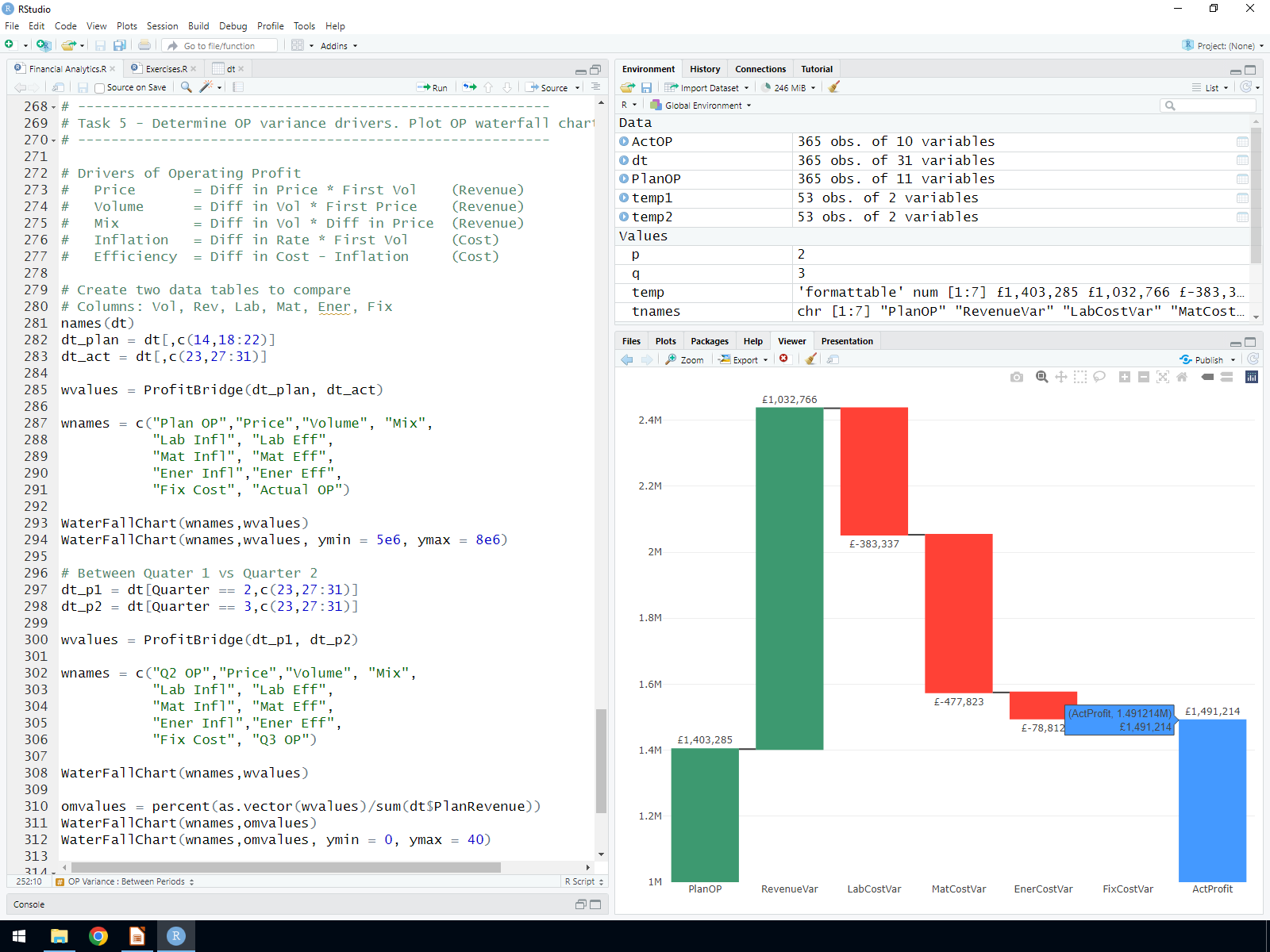Clear environment objects with the broom icon
This screenshot has width=1270, height=952.
point(833,87)
